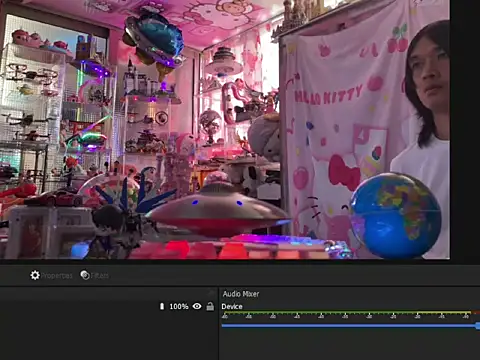Click the dock float icon above the lock

click(211, 293)
